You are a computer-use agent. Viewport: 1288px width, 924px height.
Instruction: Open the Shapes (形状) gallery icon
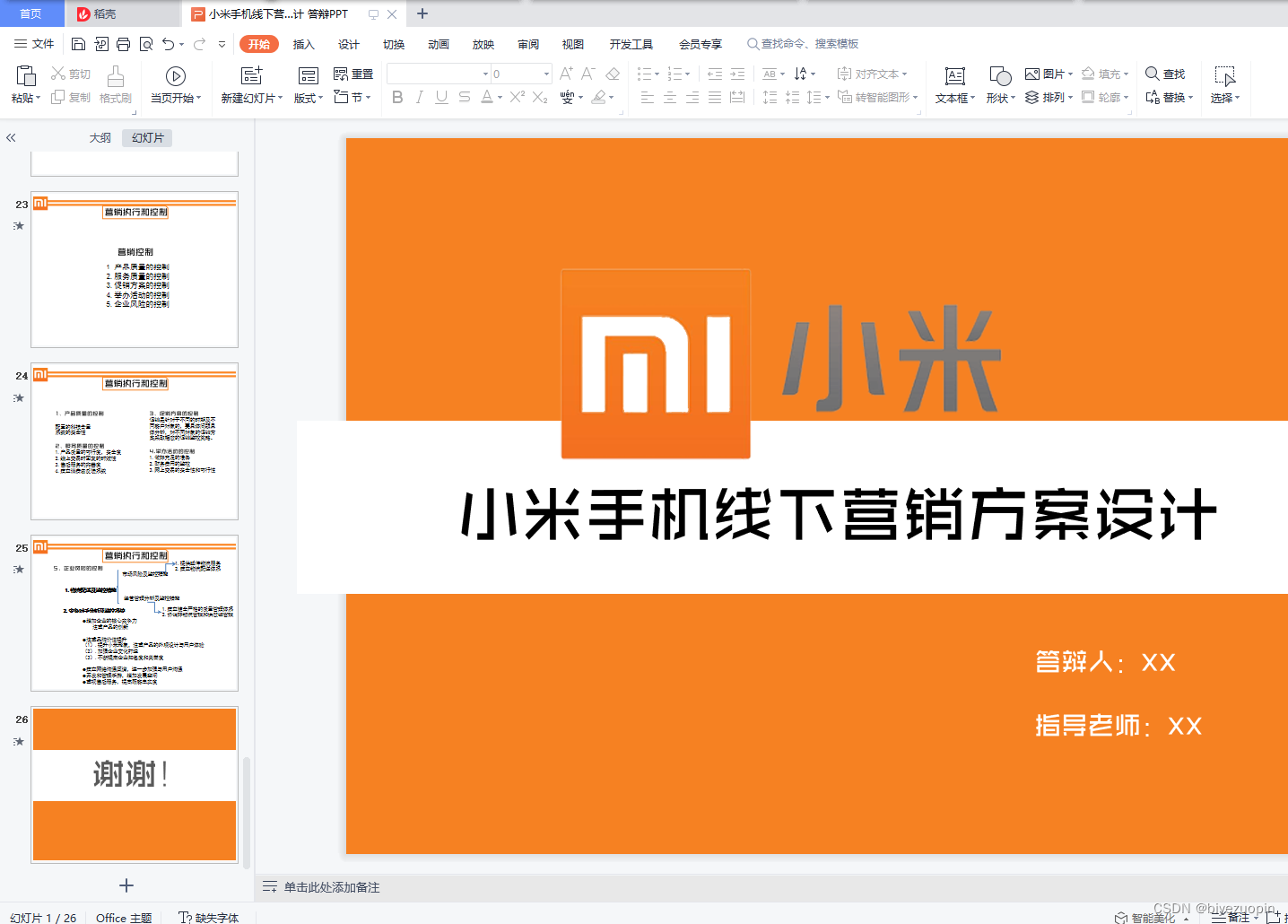[1000, 76]
